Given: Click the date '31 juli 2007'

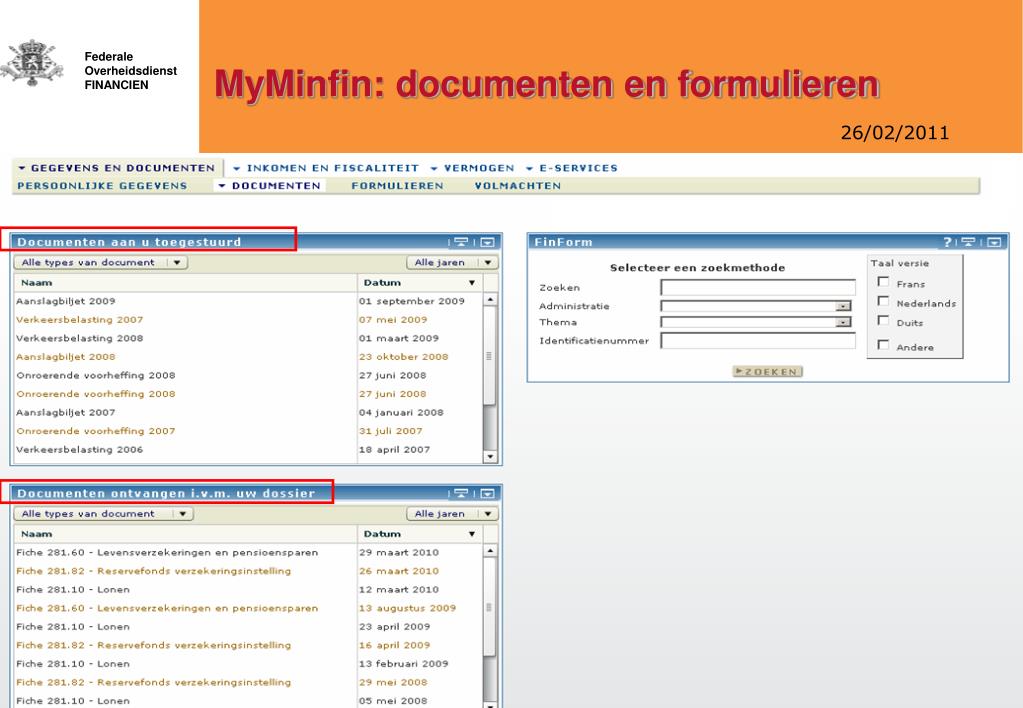Looking at the screenshot, I should (391, 431).
